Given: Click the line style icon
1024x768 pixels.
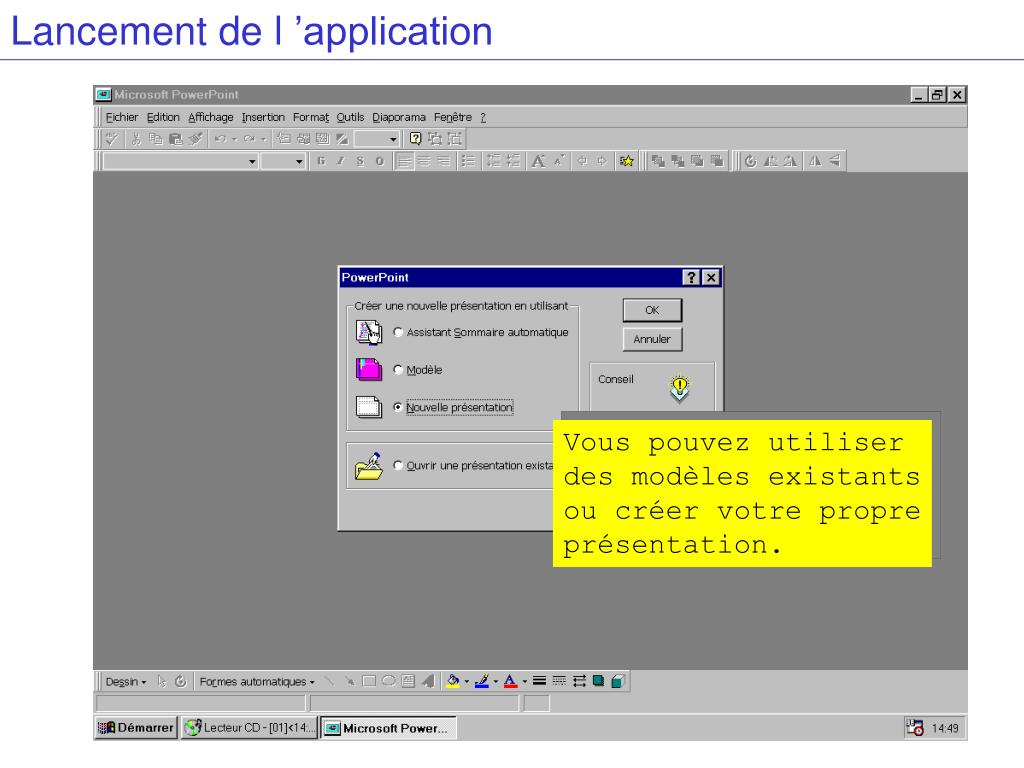Looking at the screenshot, I should (x=539, y=681).
